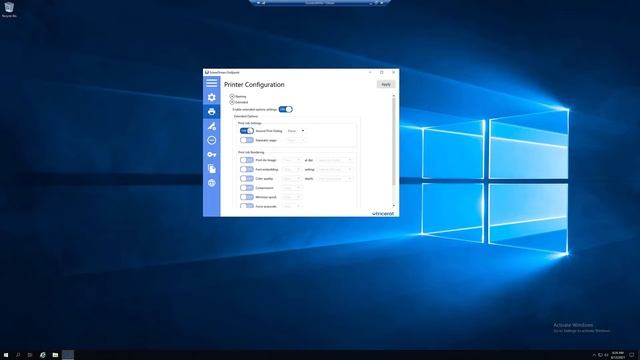
Task: Toggle Enable extended options settings switch
Action: (x=285, y=109)
